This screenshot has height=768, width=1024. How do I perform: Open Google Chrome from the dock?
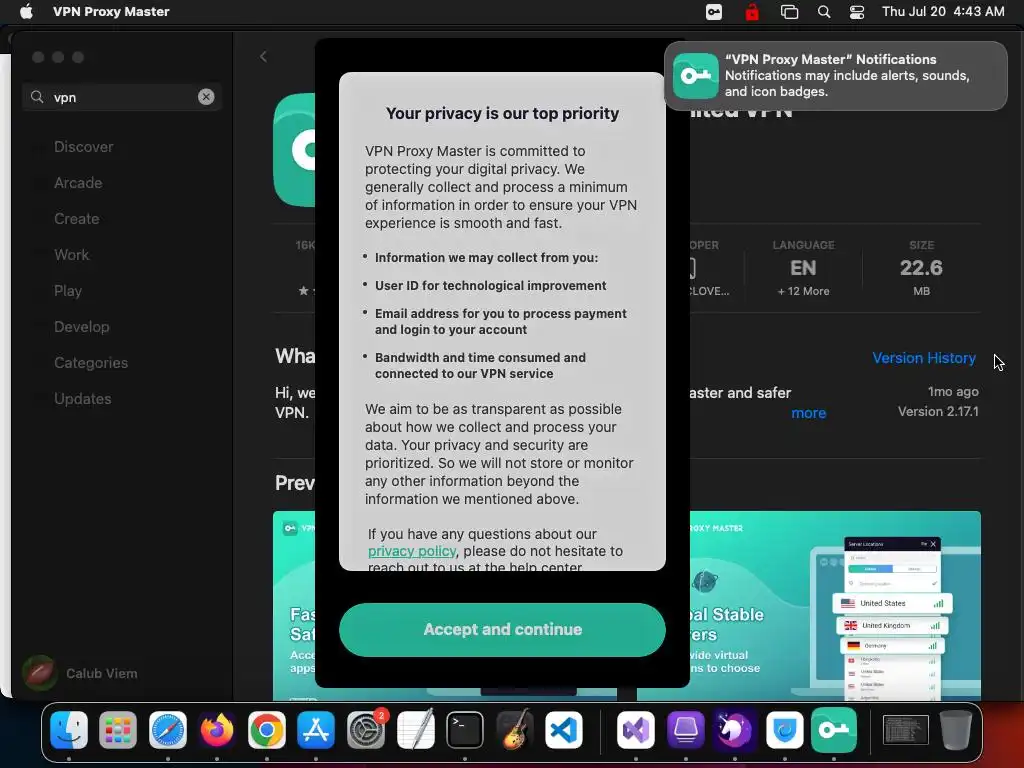[x=266, y=730]
